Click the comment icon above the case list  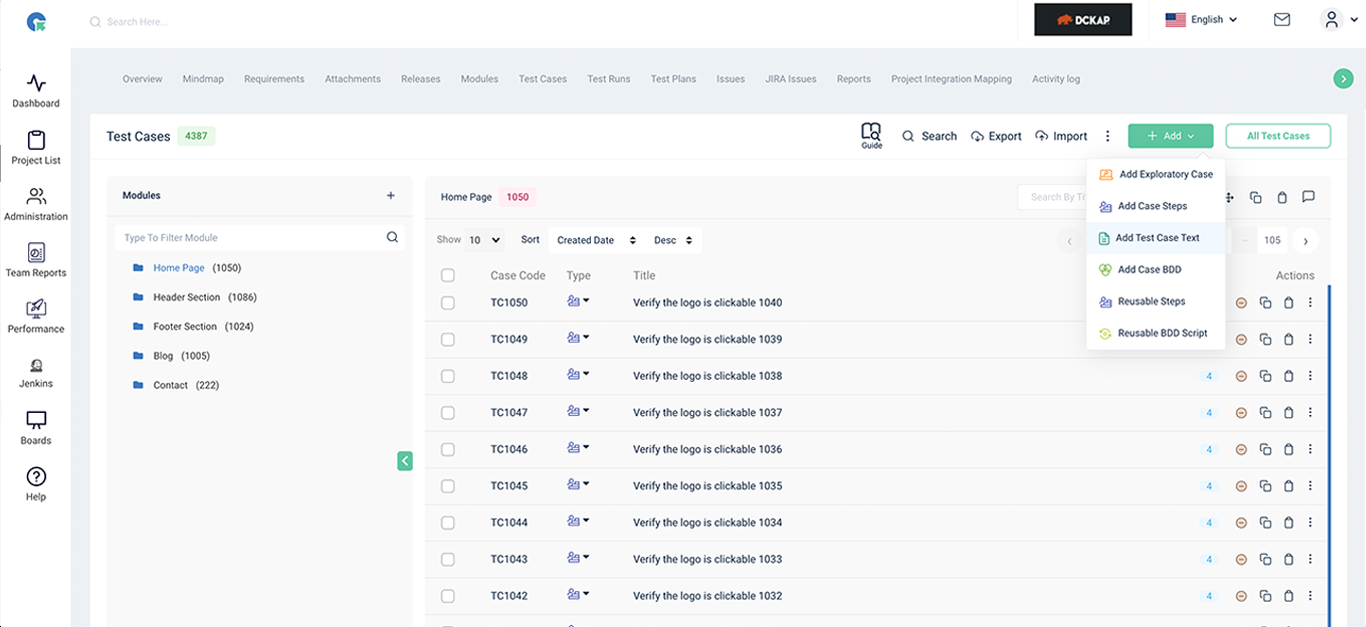1308,197
